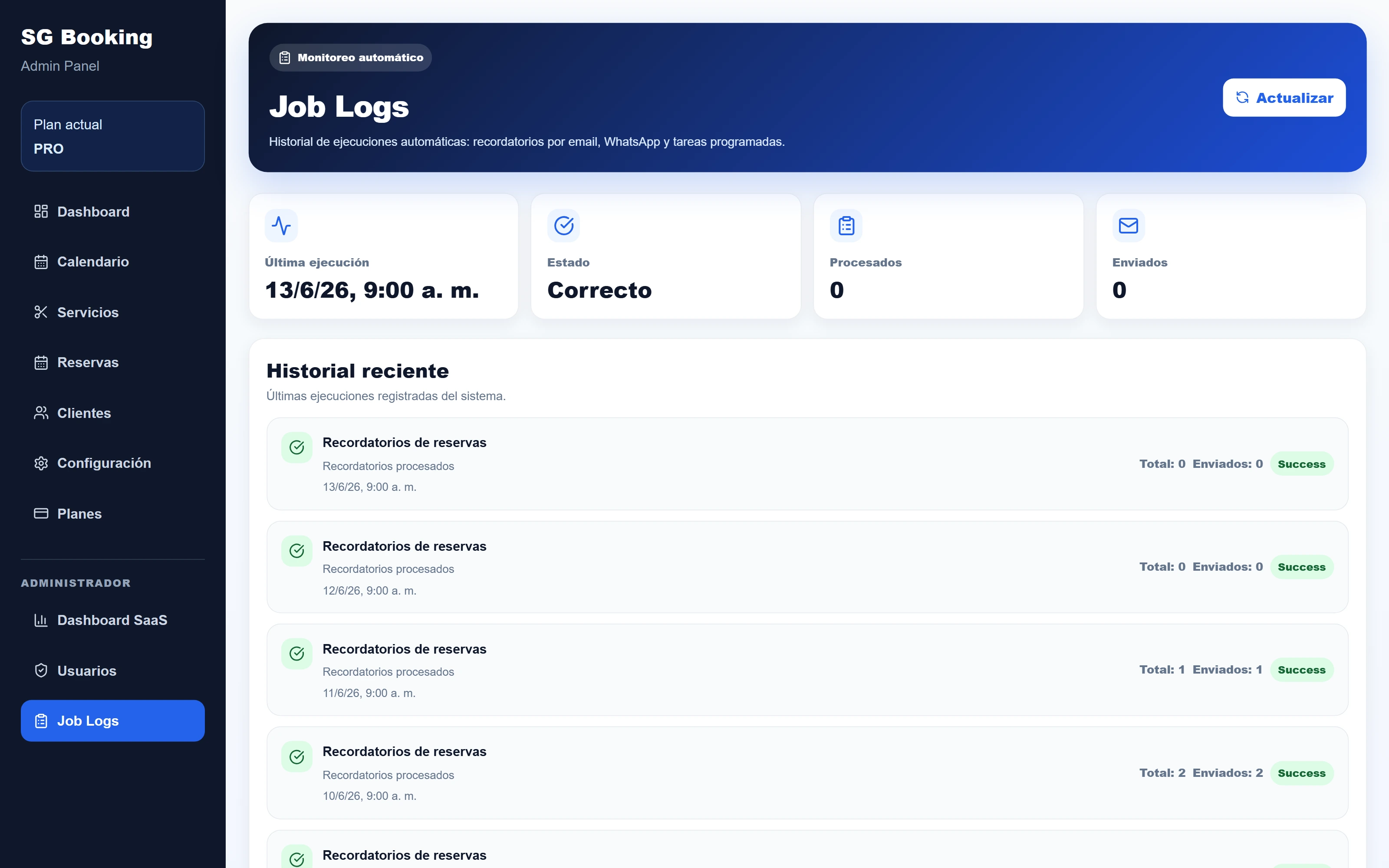Click the Actualizar button
The height and width of the screenshot is (868, 1389).
point(1284,98)
